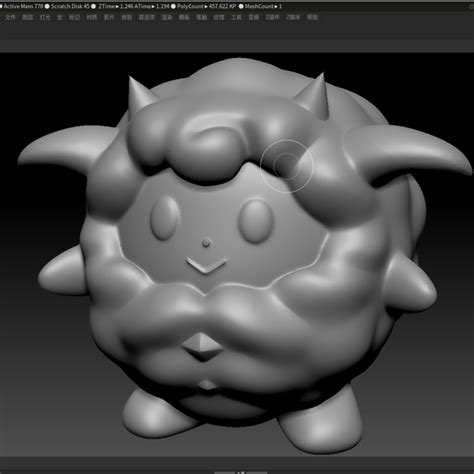This screenshot has width=474, height=474.
Task: Open the 首选项 (Preferences) menu
Action: click(x=147, y=17)
